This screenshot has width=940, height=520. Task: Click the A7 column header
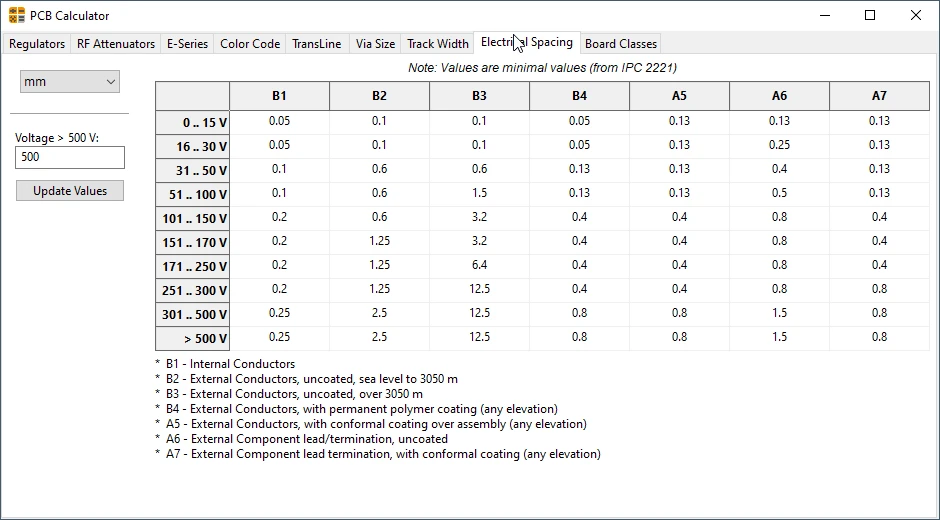879,96
